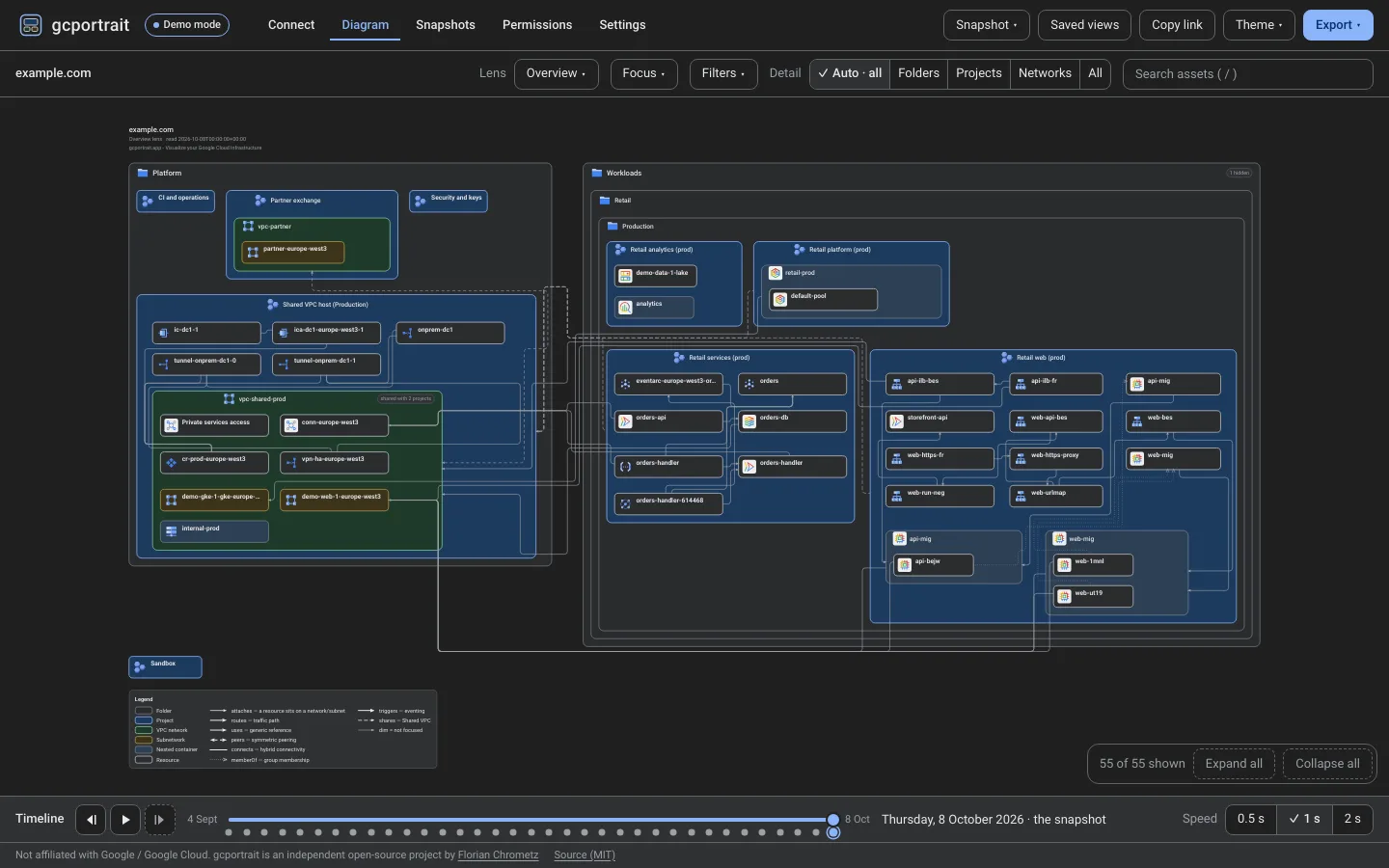Click the Shared VPC host project icon
The image size is (1389, 868).
[x=273, y=305]
